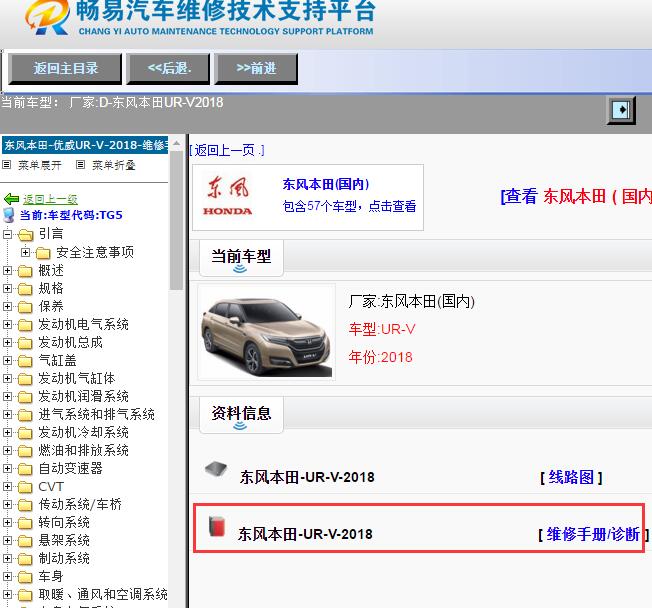Select the 资料信息 tab
The width and height of the screenshot is (652, 608).
tap(241, 414)
